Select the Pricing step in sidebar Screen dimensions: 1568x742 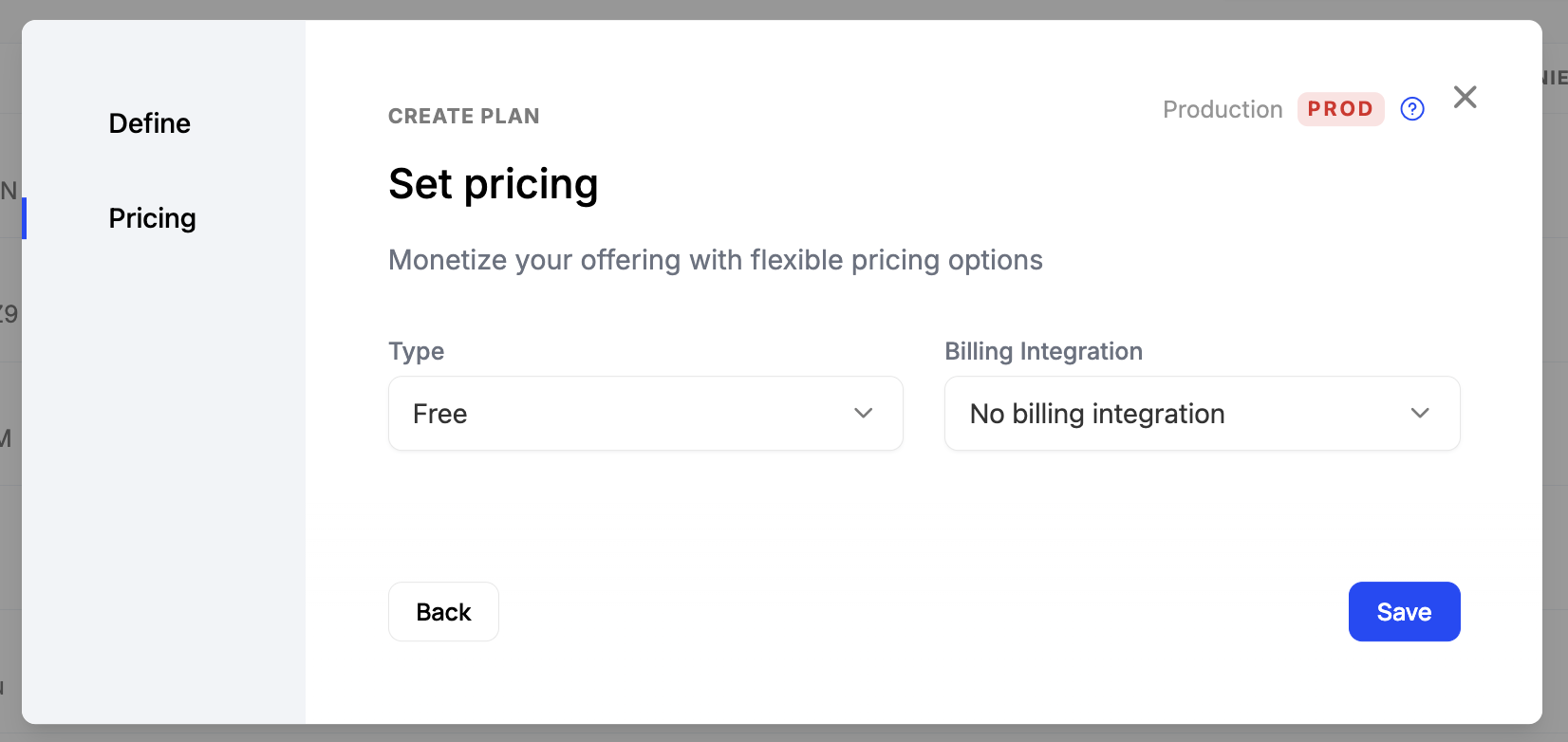click(152, 218)
